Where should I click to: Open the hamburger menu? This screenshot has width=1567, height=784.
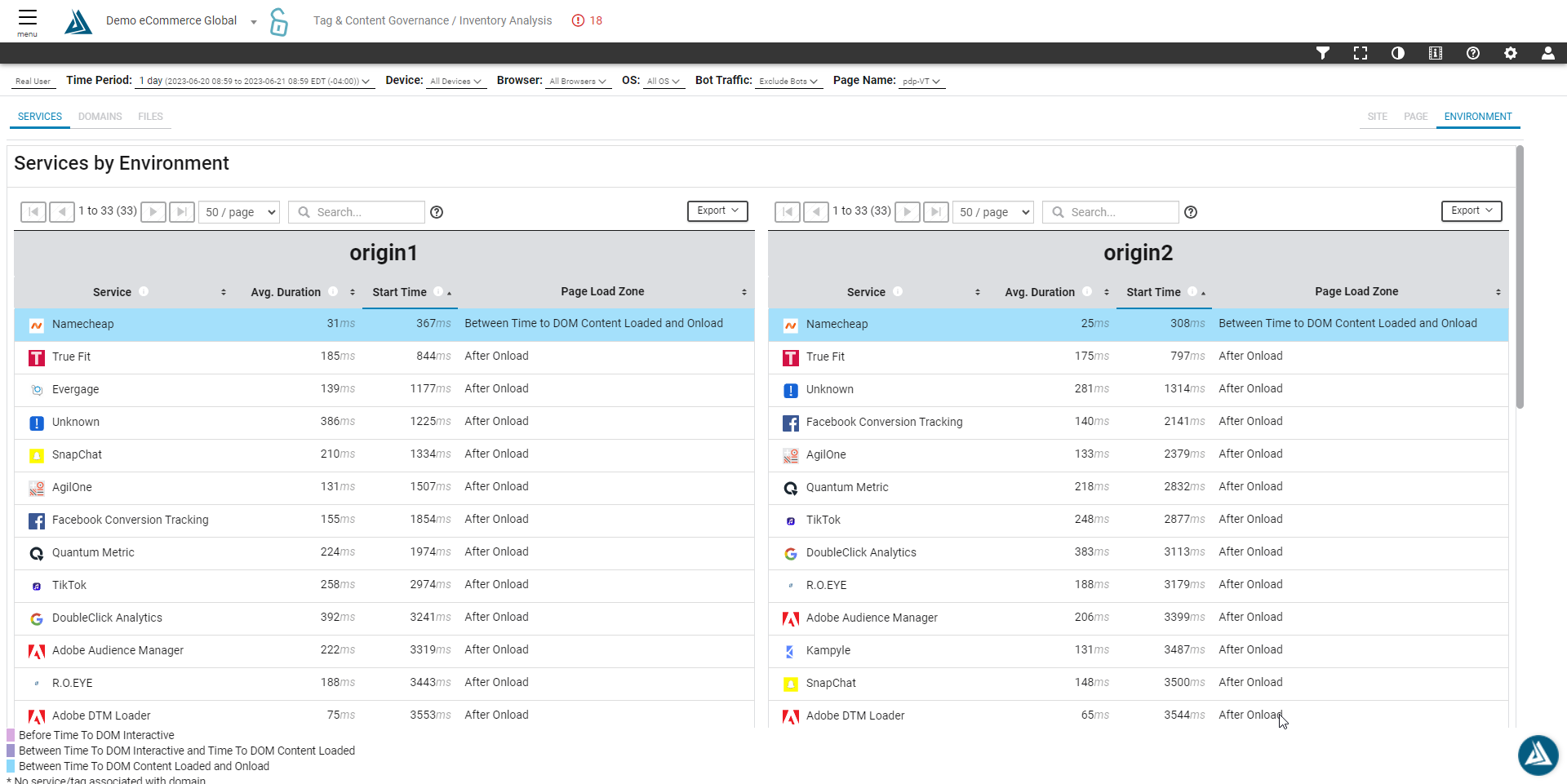[x=28, y=21]
